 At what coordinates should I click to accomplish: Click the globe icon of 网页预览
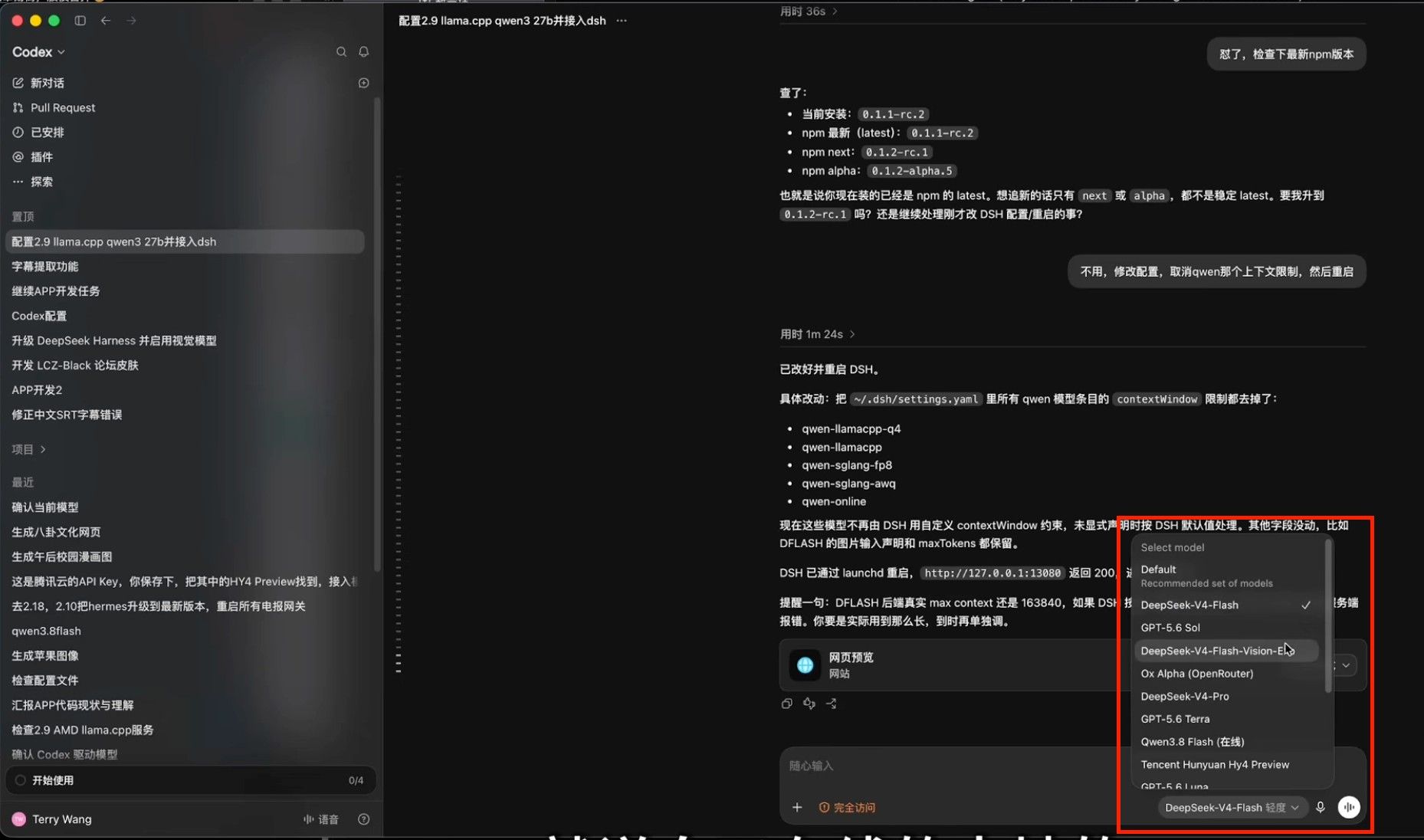[806, 665]
